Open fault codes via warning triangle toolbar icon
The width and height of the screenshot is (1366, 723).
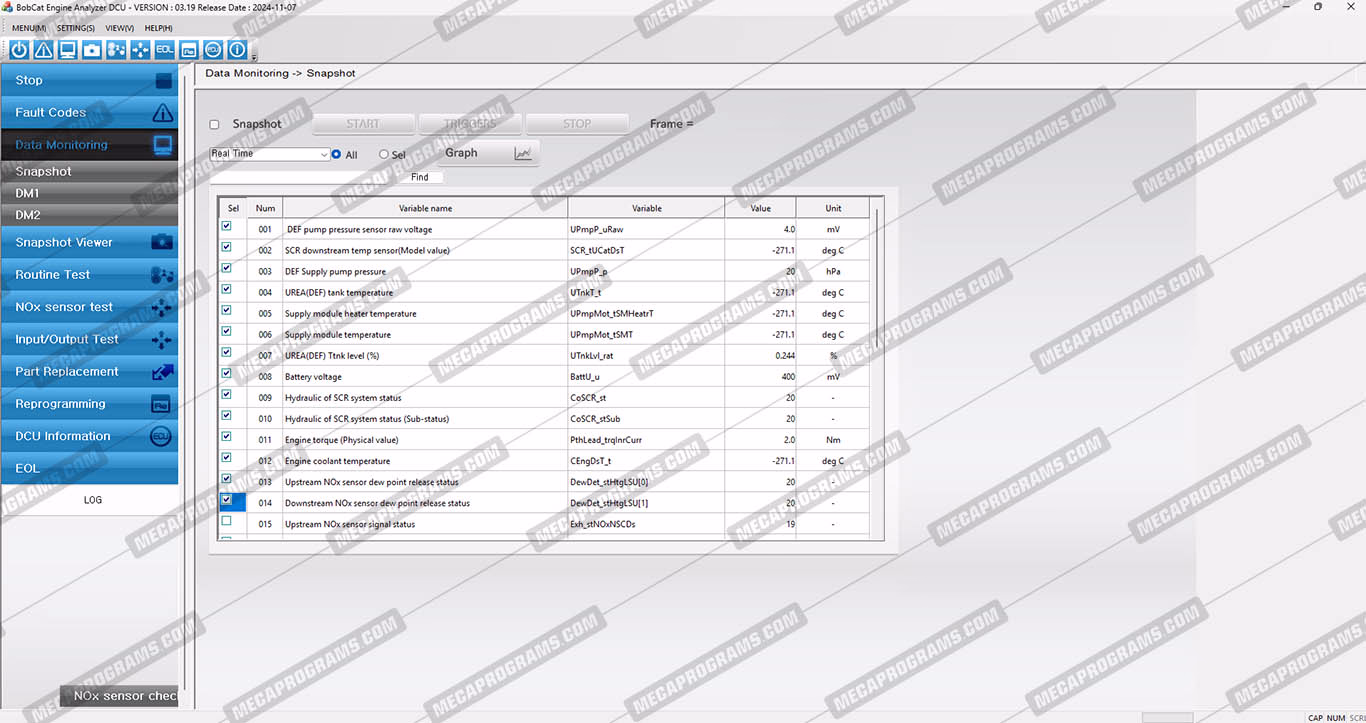point(43,49)
